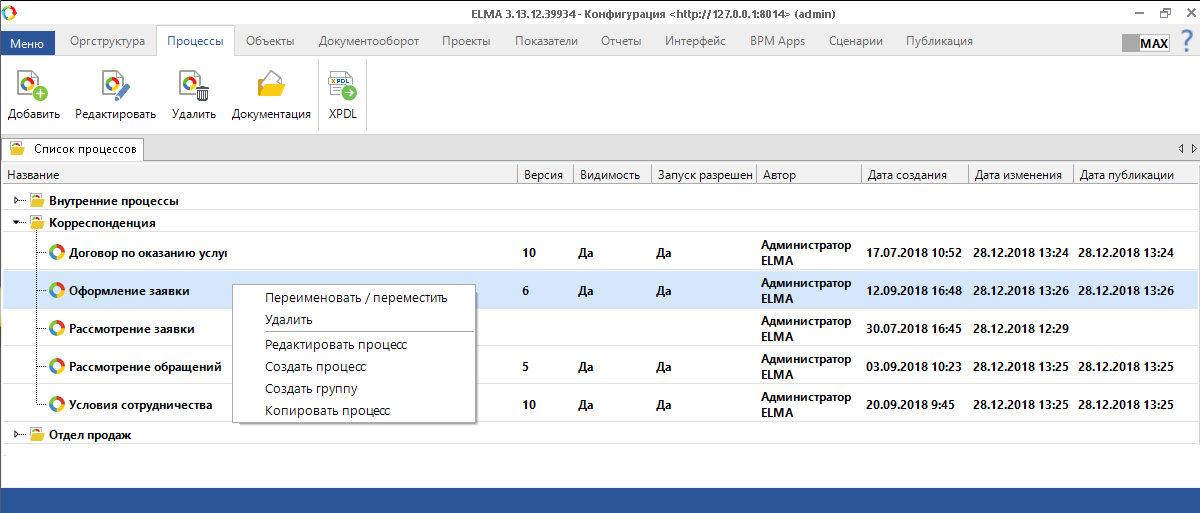Click the ELMA logo in title bar
Viewport: 1200px width, 513px height.
[10, 13]
